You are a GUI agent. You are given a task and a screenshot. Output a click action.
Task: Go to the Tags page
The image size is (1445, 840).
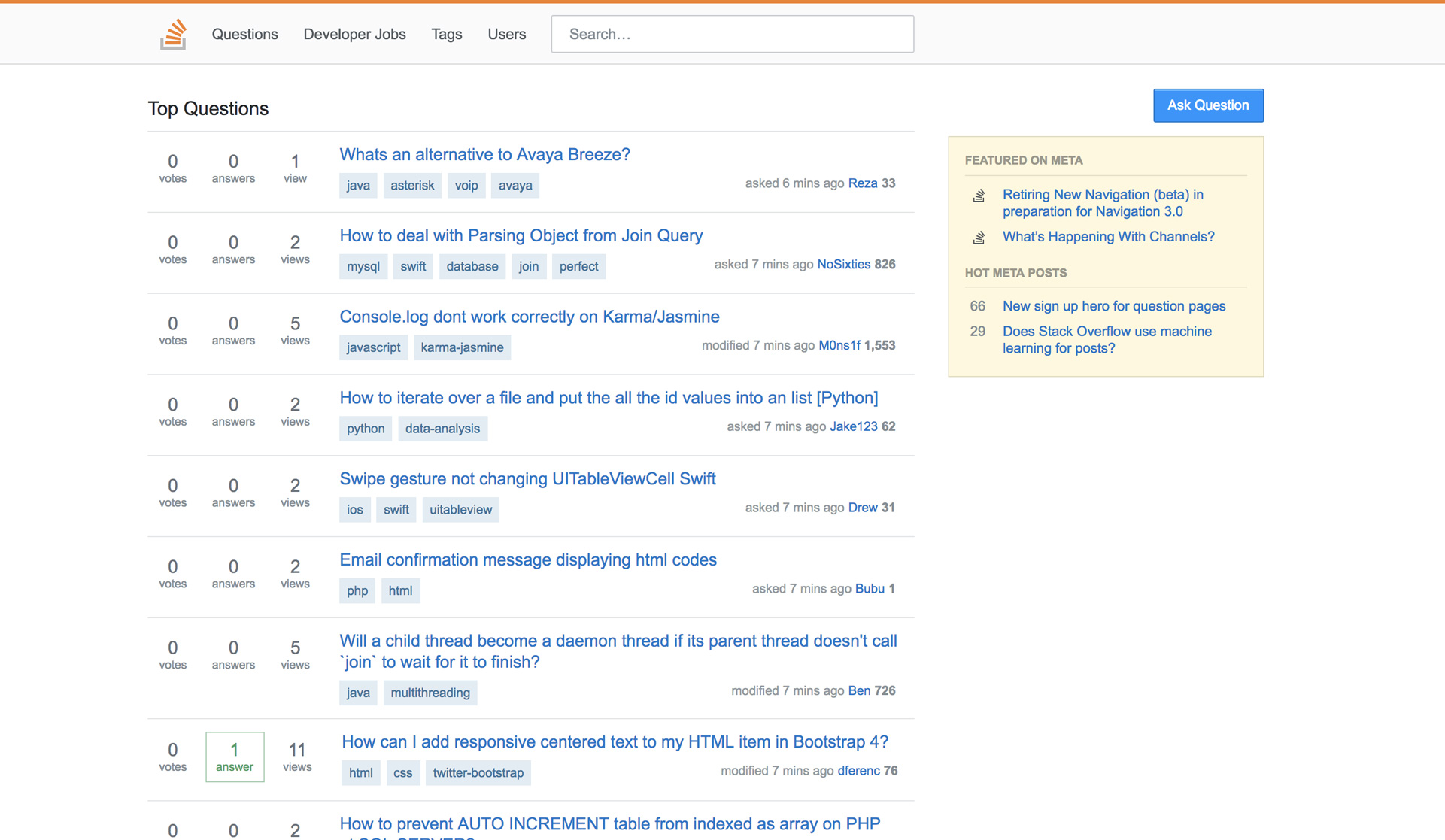click(446, 34)
